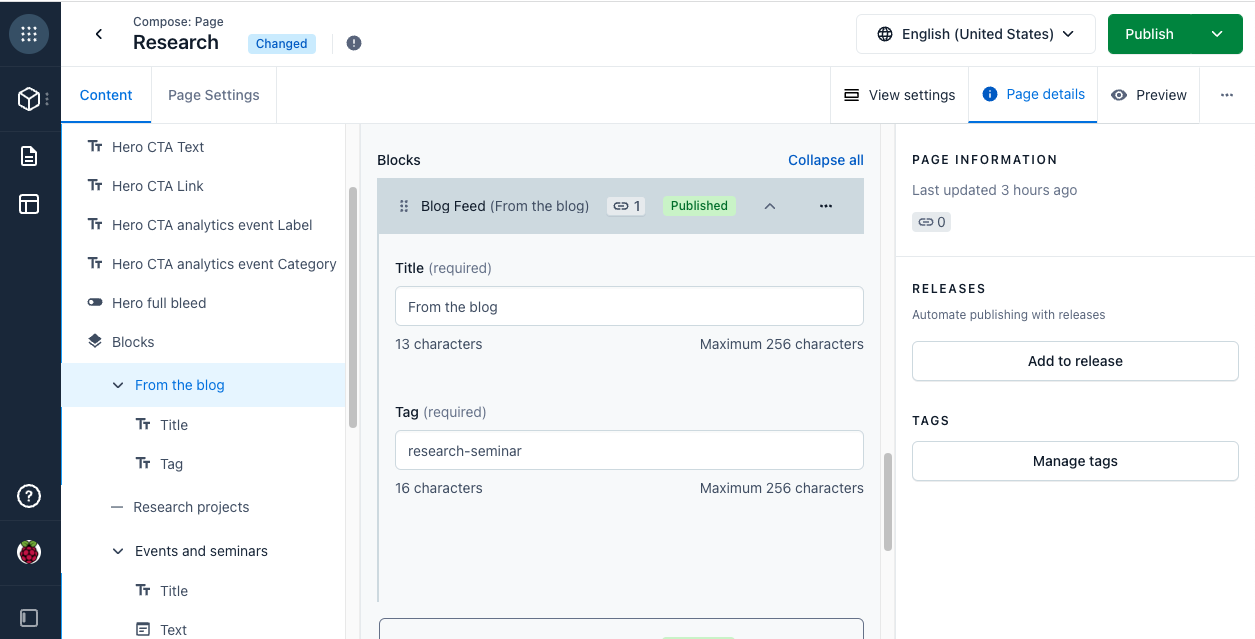Collapse the Events and seminars tree item
The height and width of the screenshot is (639, 1255).
117,551
